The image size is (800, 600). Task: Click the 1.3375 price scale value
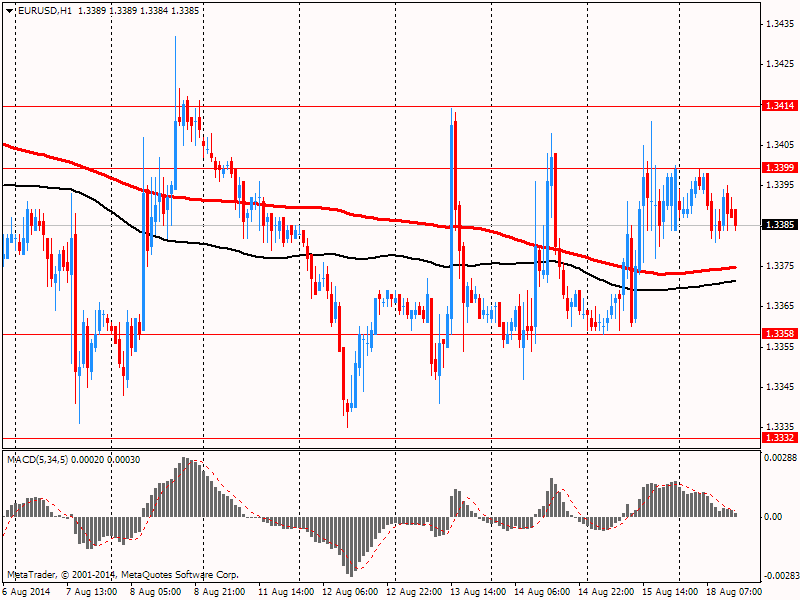pyautogui.click(x=780, y=266)
